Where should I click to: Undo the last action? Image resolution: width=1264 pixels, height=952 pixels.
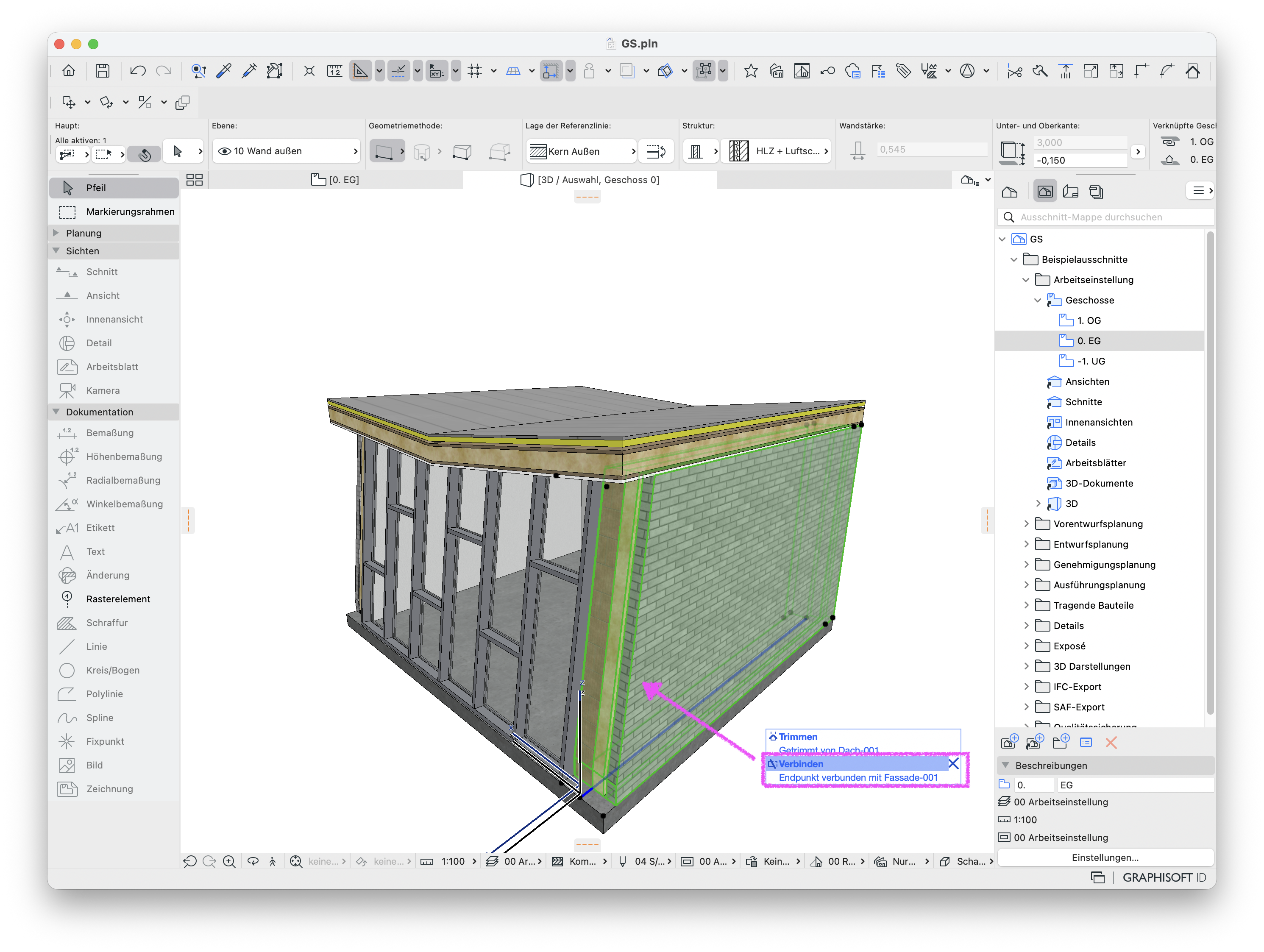click(138, 71)
